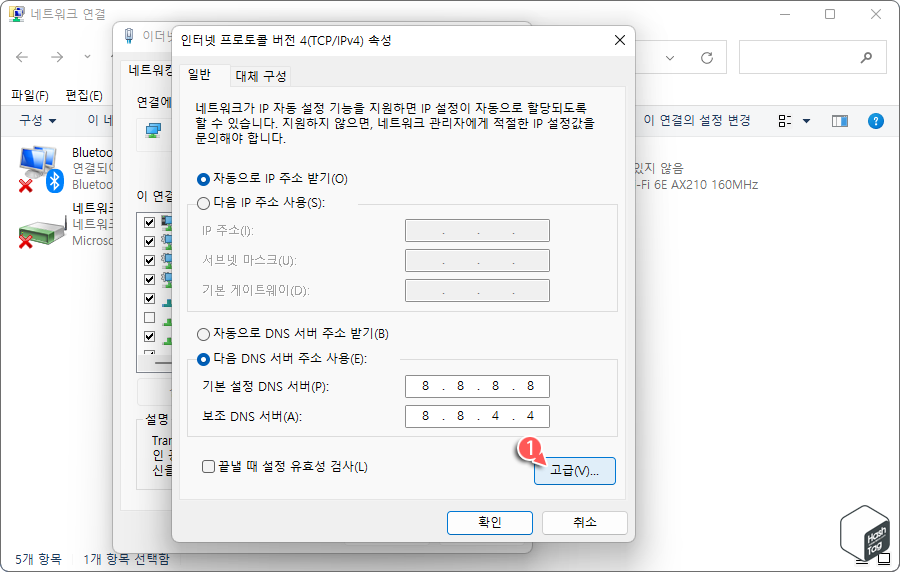This screenshot has height=572, width=900.
Task: Go forward with the Explorer forward arrow
Action: pos(57,57)
